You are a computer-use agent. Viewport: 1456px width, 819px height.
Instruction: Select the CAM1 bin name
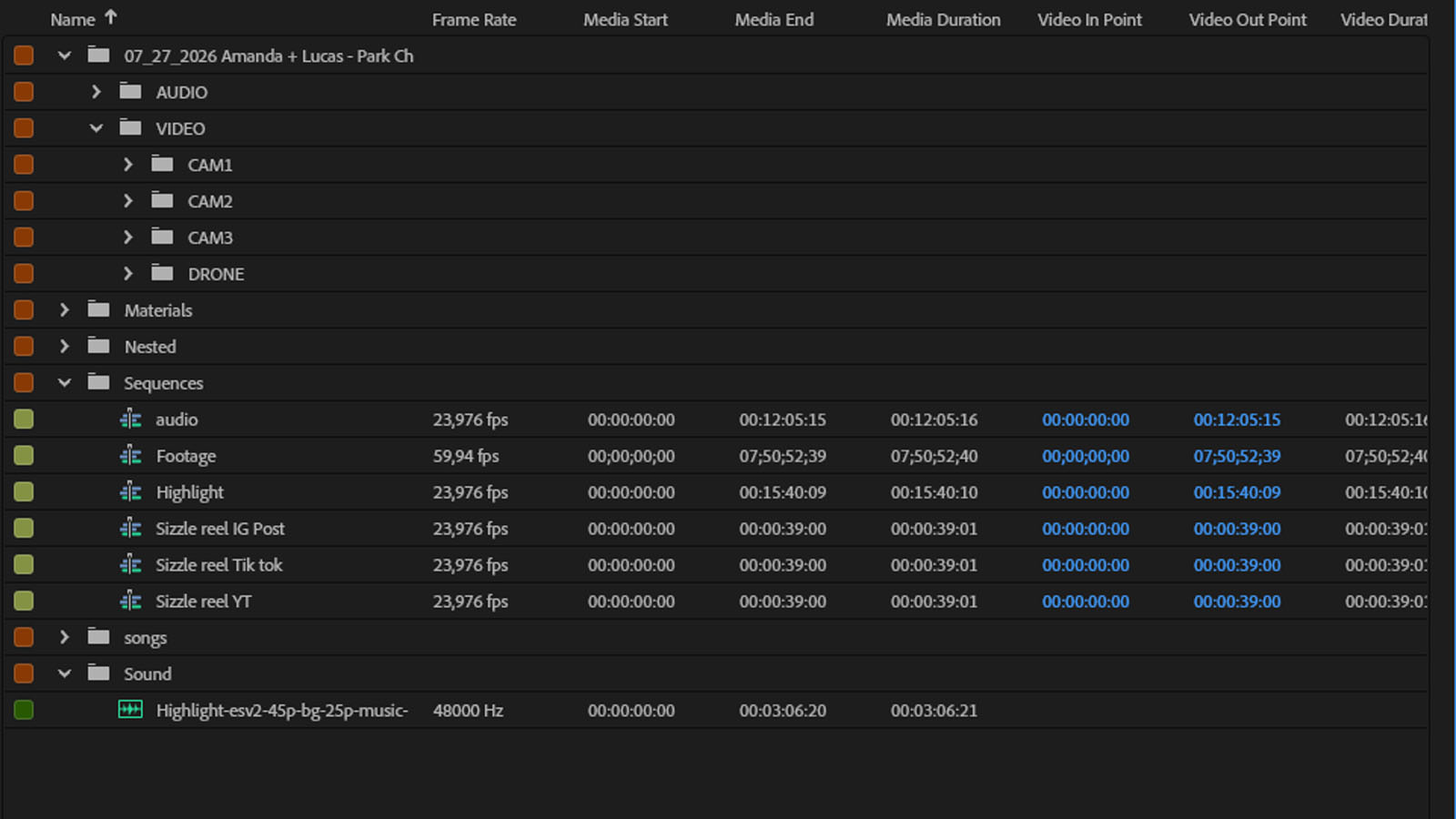(x=210, y=165)
